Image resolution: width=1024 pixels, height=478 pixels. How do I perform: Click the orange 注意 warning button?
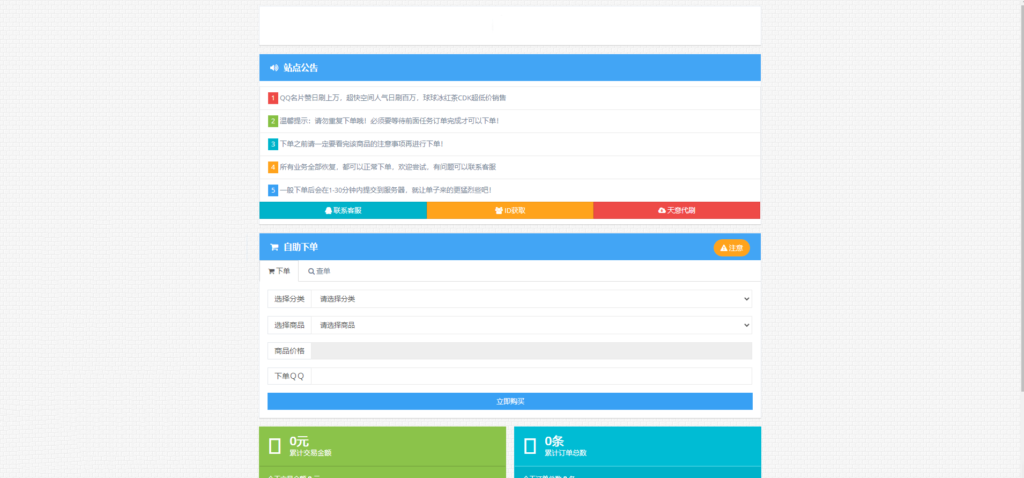tap(731, 248)
